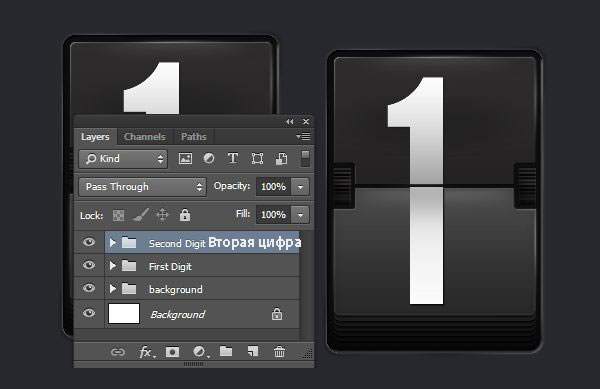
Task: Switch to the Paths tab
Action: click(x=194, y=137)
